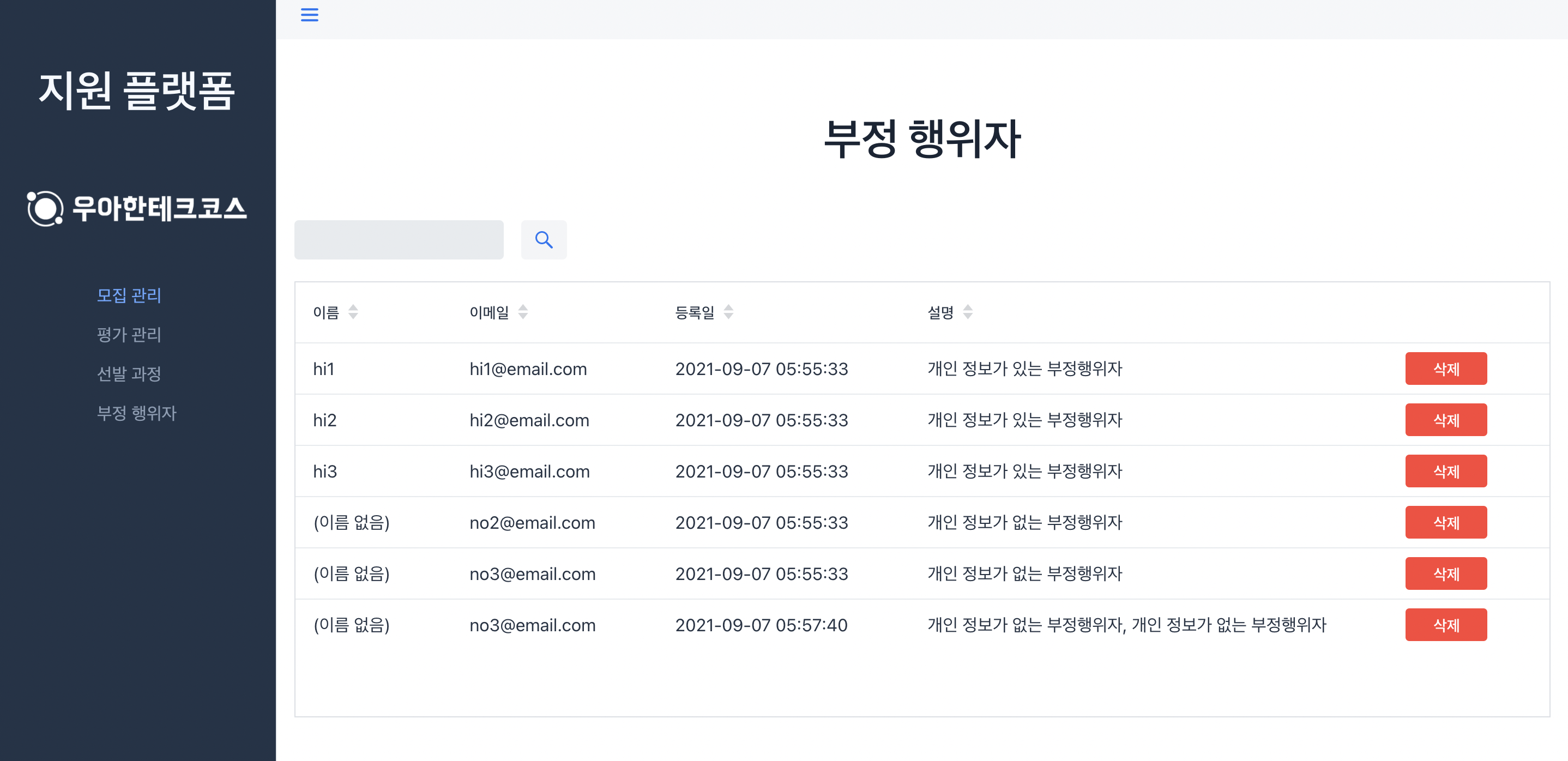Delete the hi3 record with 삭제

coord(1446,470)
